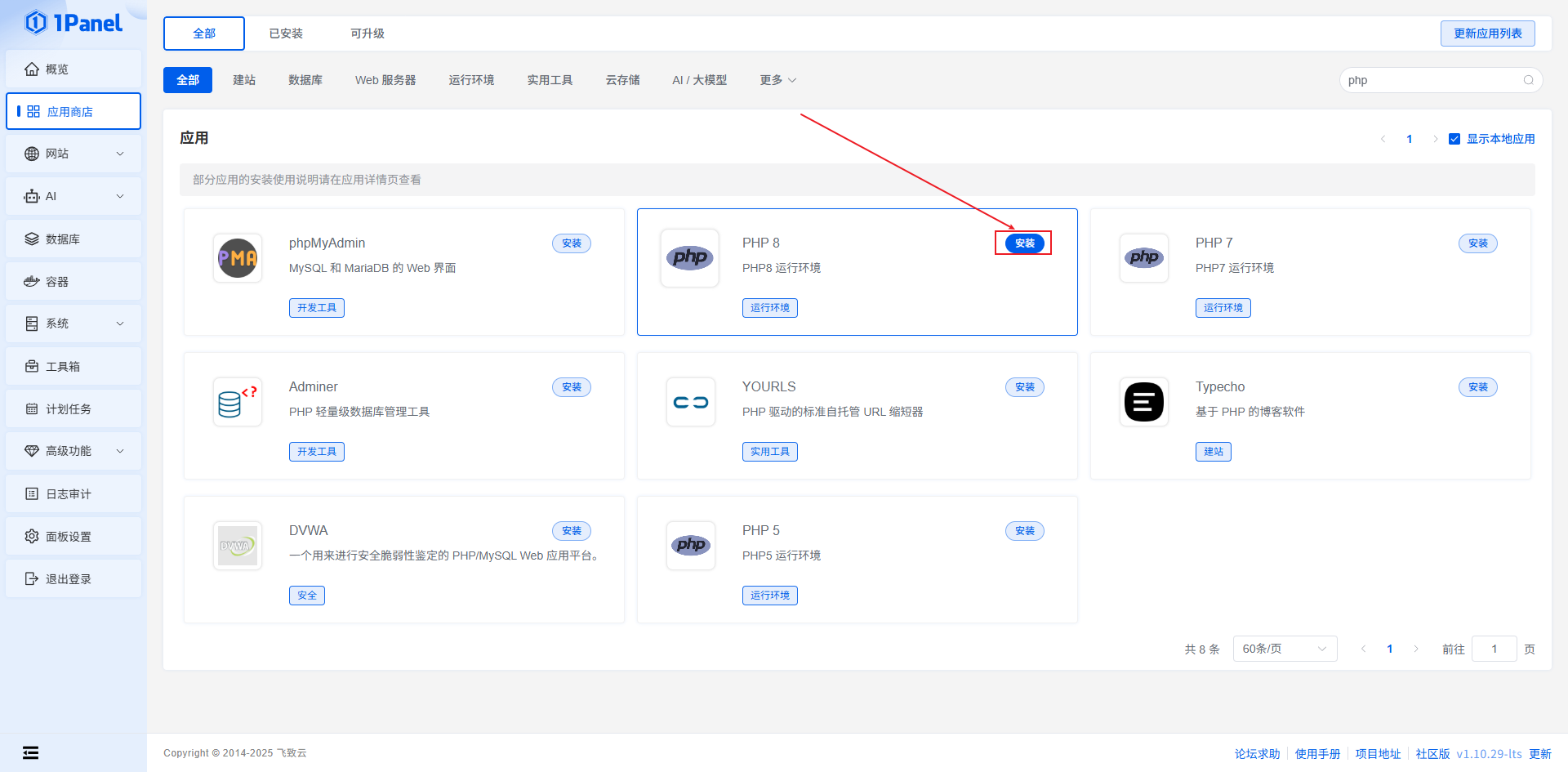Screen dimensions: 1568x772
Task: Select the top 全部 tab
Action: [x=204, y=33]
